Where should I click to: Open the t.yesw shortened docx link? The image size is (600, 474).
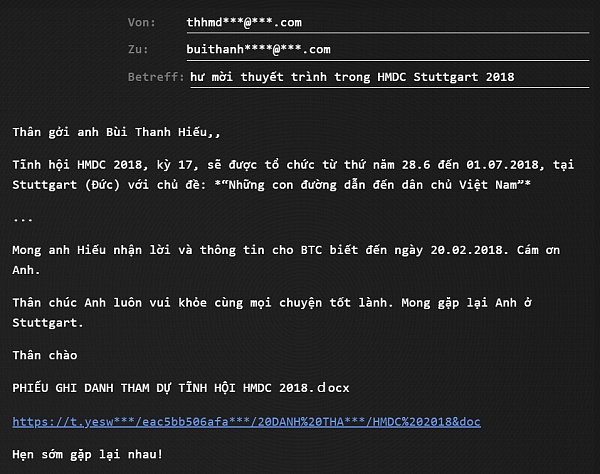(247, 422)
